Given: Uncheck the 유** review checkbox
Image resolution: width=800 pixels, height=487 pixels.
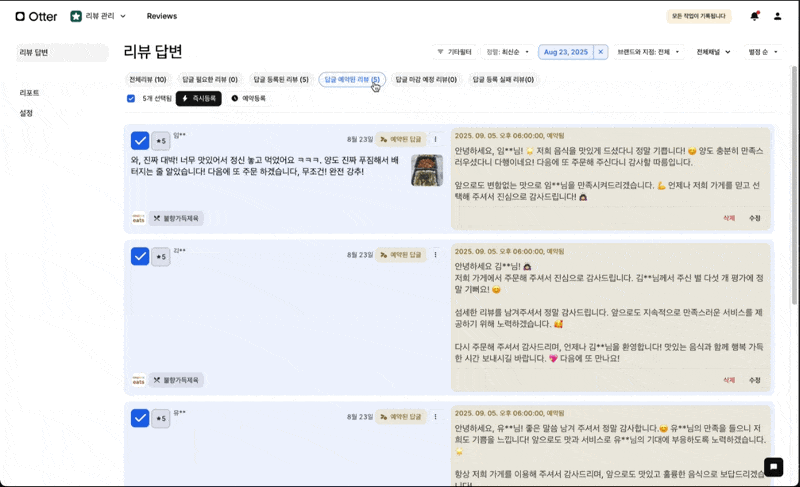Looking at the screenshot, I should (x=140, y=418).
